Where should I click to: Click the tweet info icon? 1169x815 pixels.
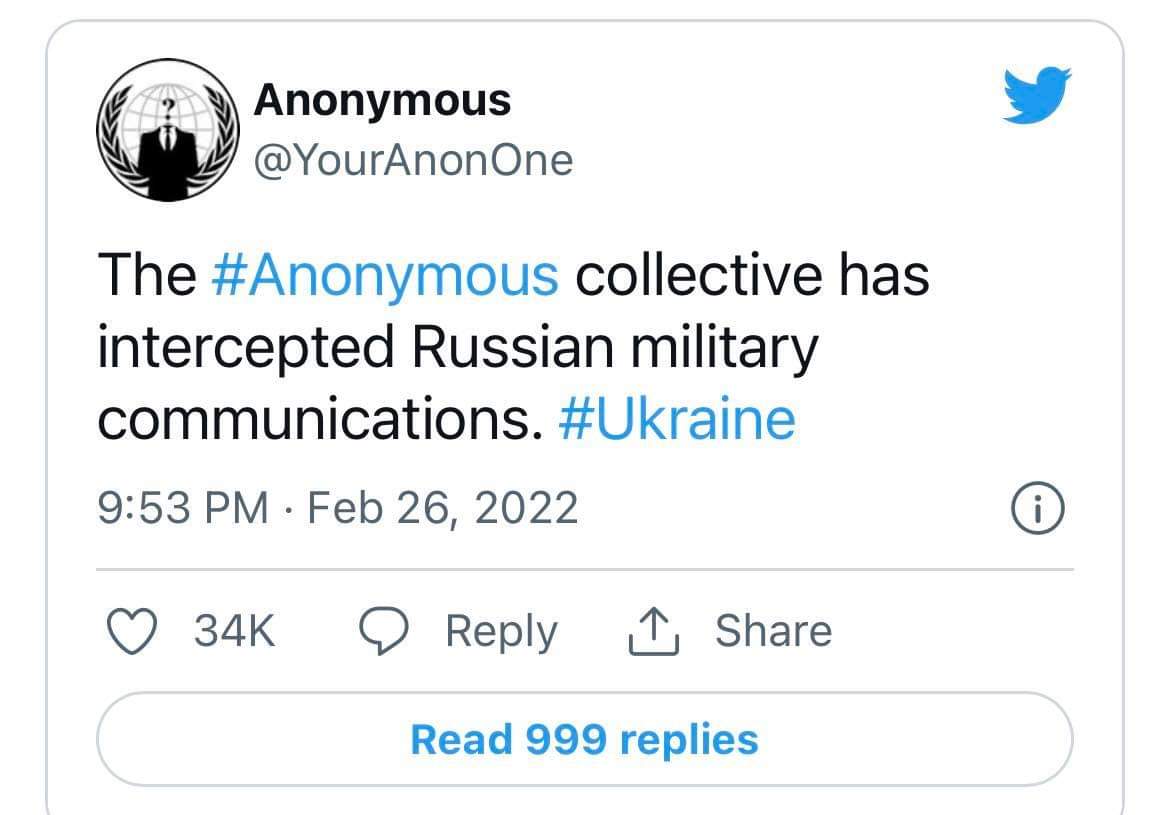pos(1038,509)
